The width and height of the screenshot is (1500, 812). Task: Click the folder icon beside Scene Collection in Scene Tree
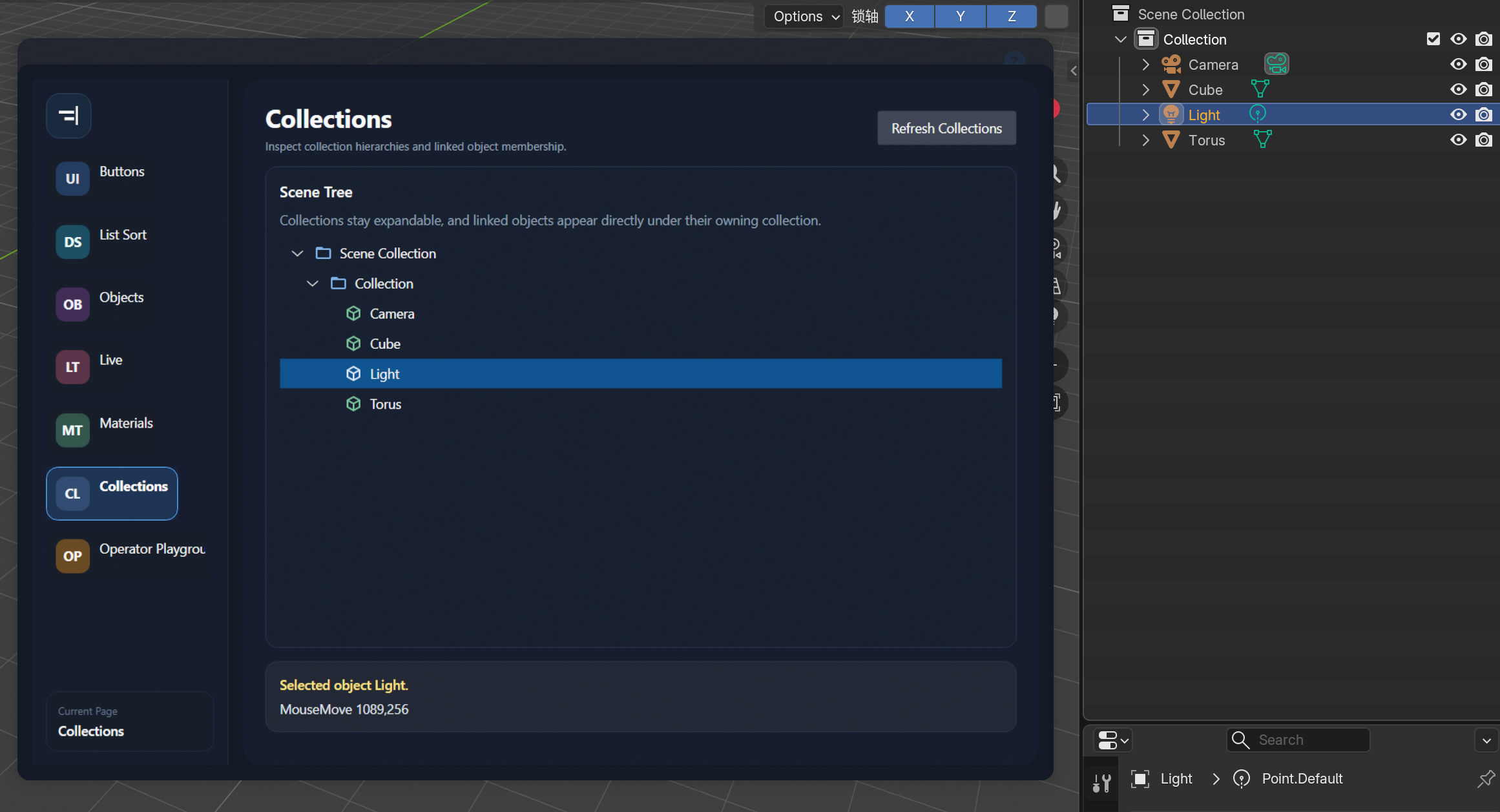pyautogui.click(x=323, y=253)
